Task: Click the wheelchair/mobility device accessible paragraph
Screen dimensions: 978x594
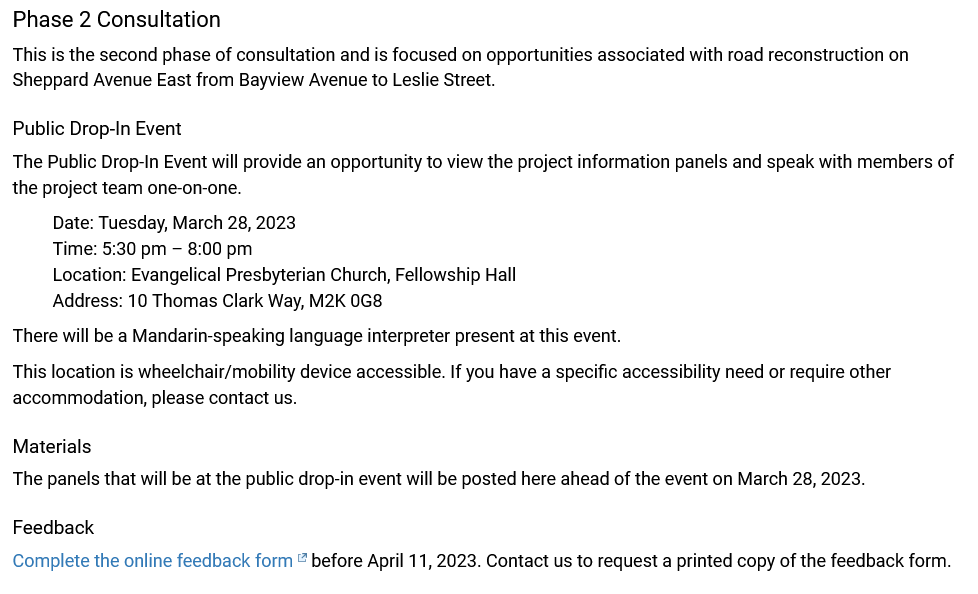Action: [x=452, y=385]
